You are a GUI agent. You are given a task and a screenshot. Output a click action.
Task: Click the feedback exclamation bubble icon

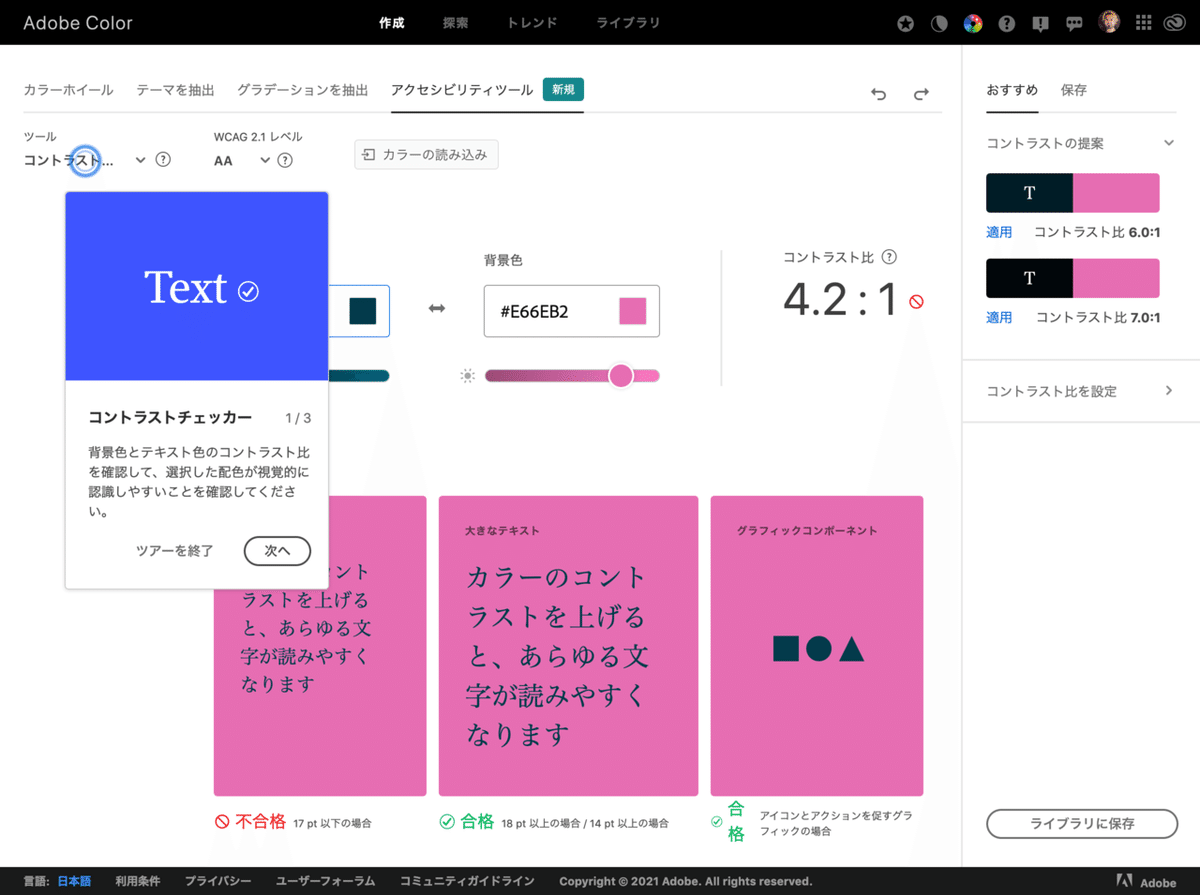1041,24
